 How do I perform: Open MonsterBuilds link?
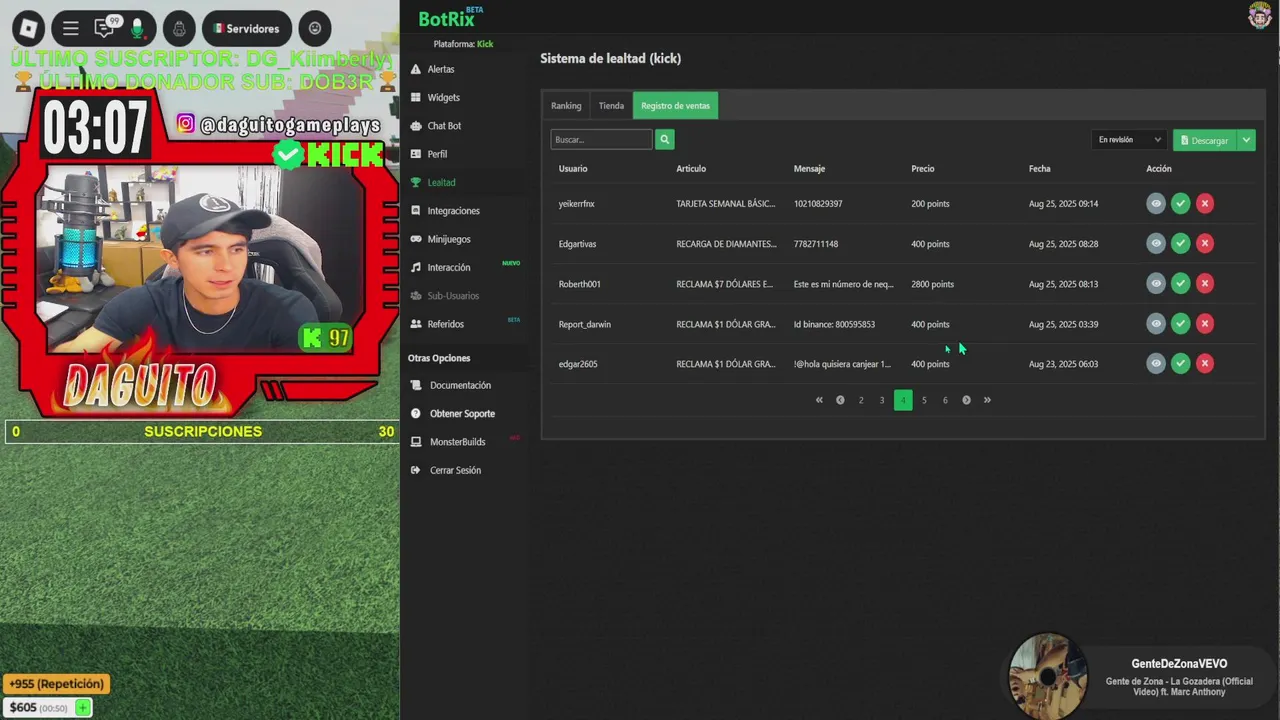(457, 442)
